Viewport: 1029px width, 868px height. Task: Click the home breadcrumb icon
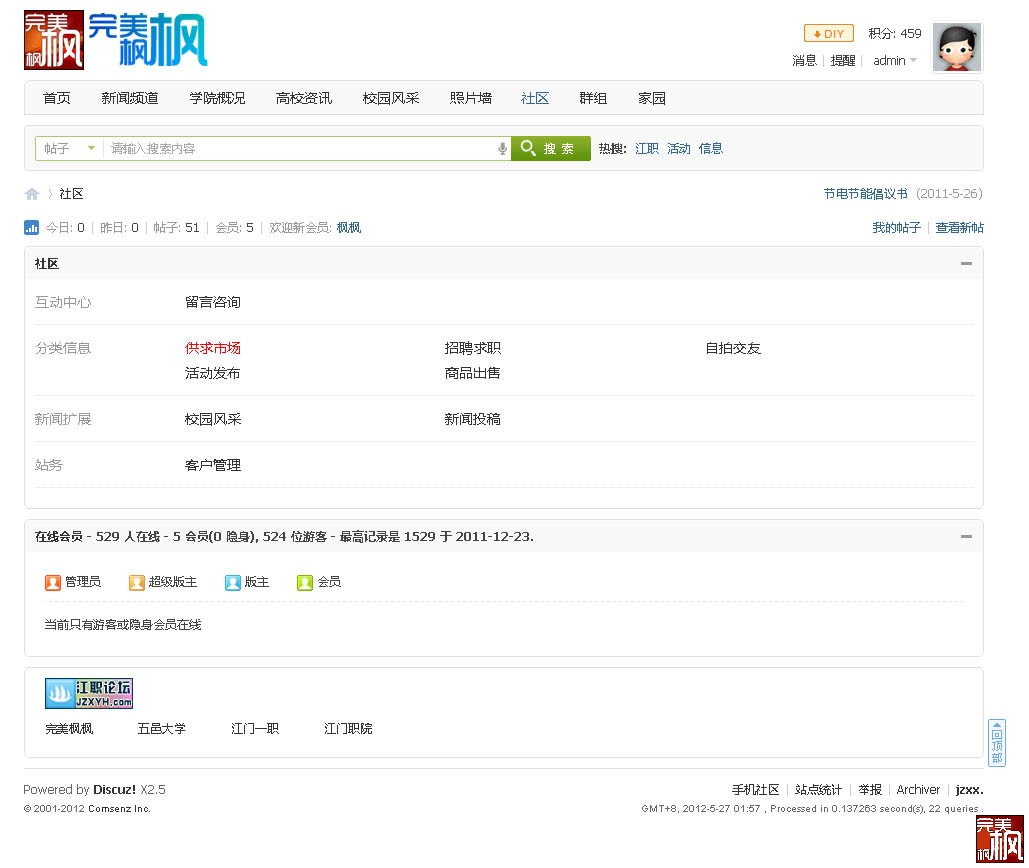[32, 194]
